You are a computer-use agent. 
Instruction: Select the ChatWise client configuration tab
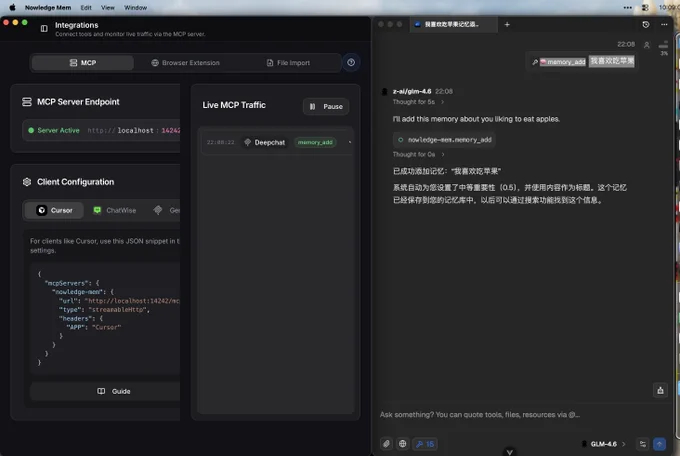coord(115,210)
